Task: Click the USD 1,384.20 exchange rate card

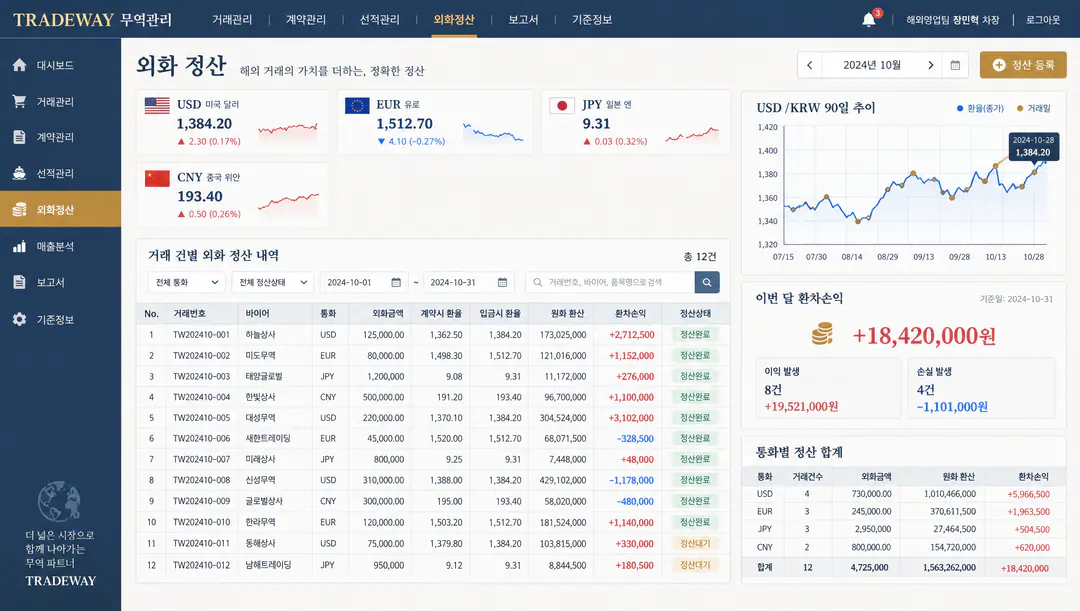Action: click(x=232, y=123)
